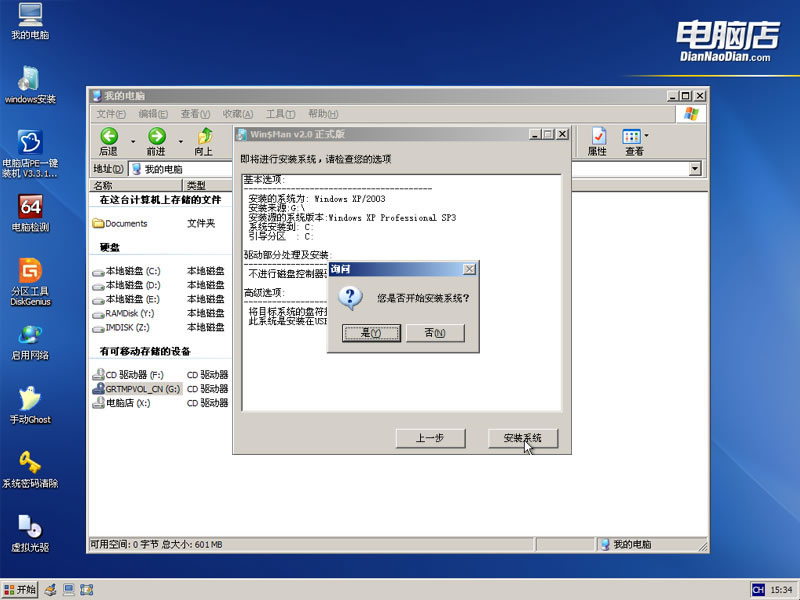Open the dropdown arrow beside 后退

pos(133,141)
